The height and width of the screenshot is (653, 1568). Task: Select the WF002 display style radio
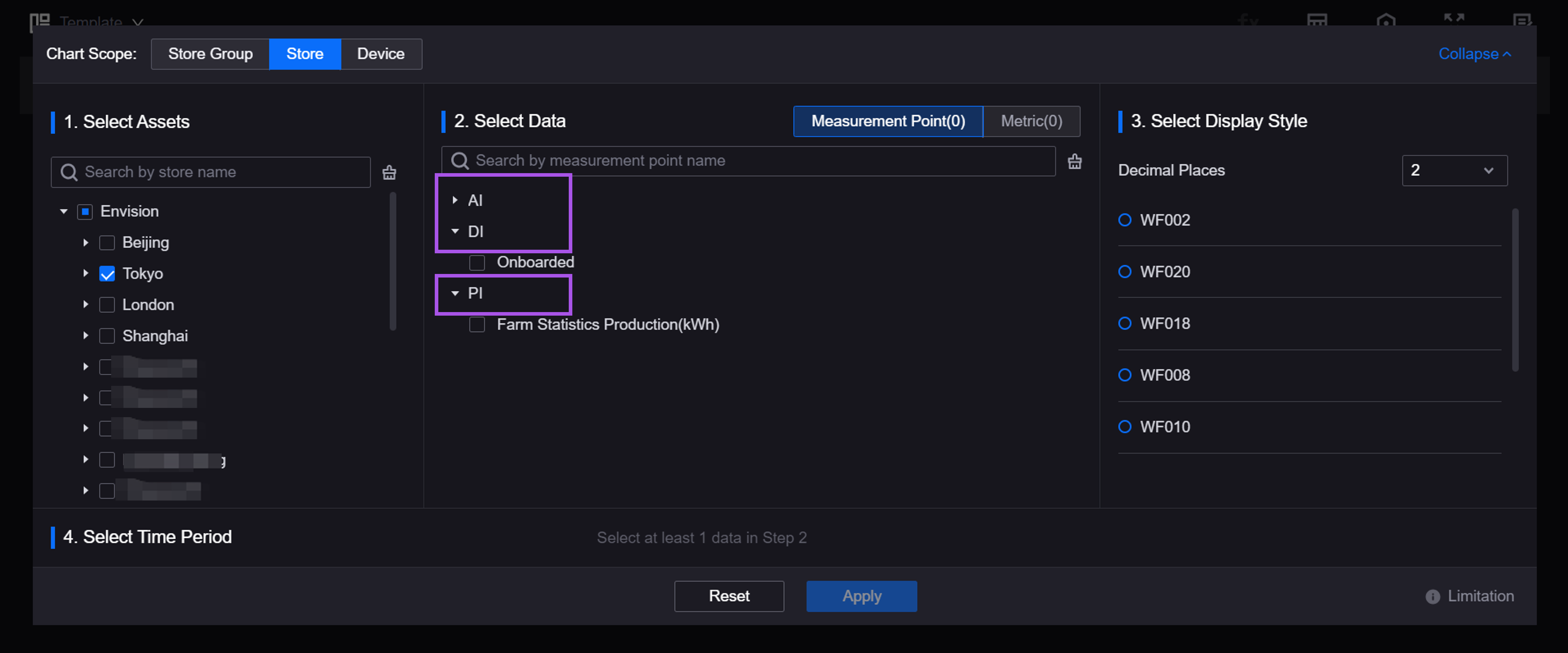coord(1124,220)
